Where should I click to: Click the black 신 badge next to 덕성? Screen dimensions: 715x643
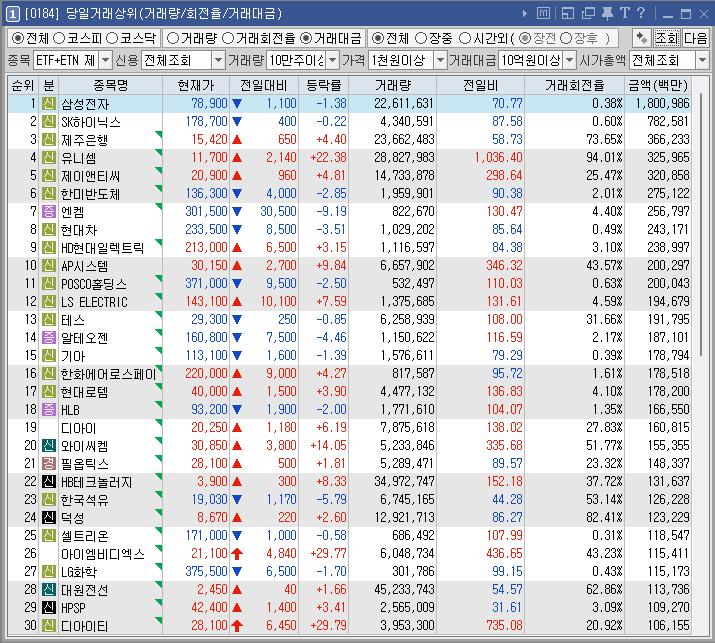(49, 518)
